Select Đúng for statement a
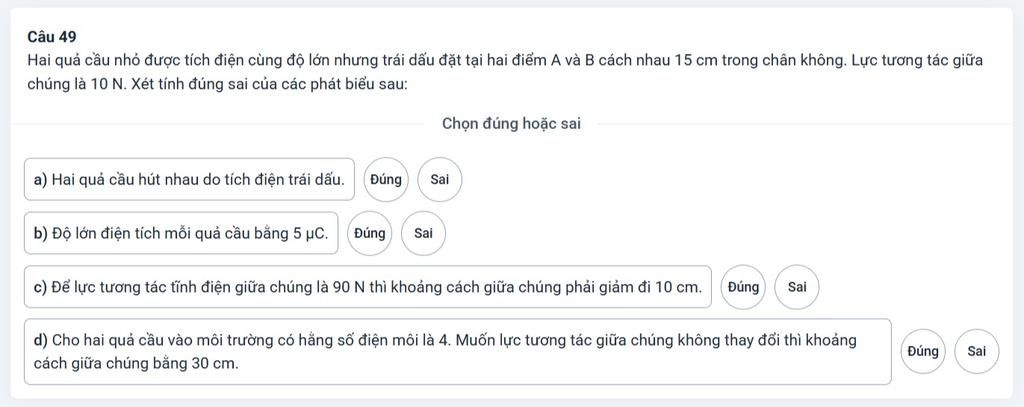The width and height of the screenshot is (1024, 407). point(386,180)
